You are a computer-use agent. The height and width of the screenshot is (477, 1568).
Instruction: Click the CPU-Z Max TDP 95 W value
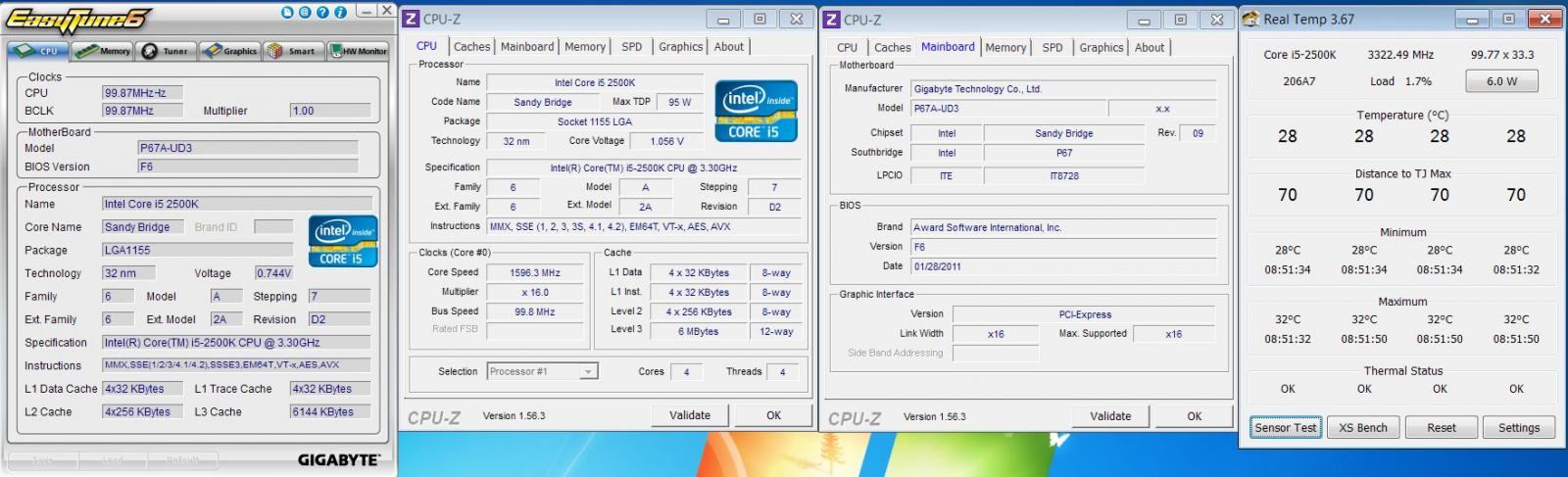[x=680, y=102]
